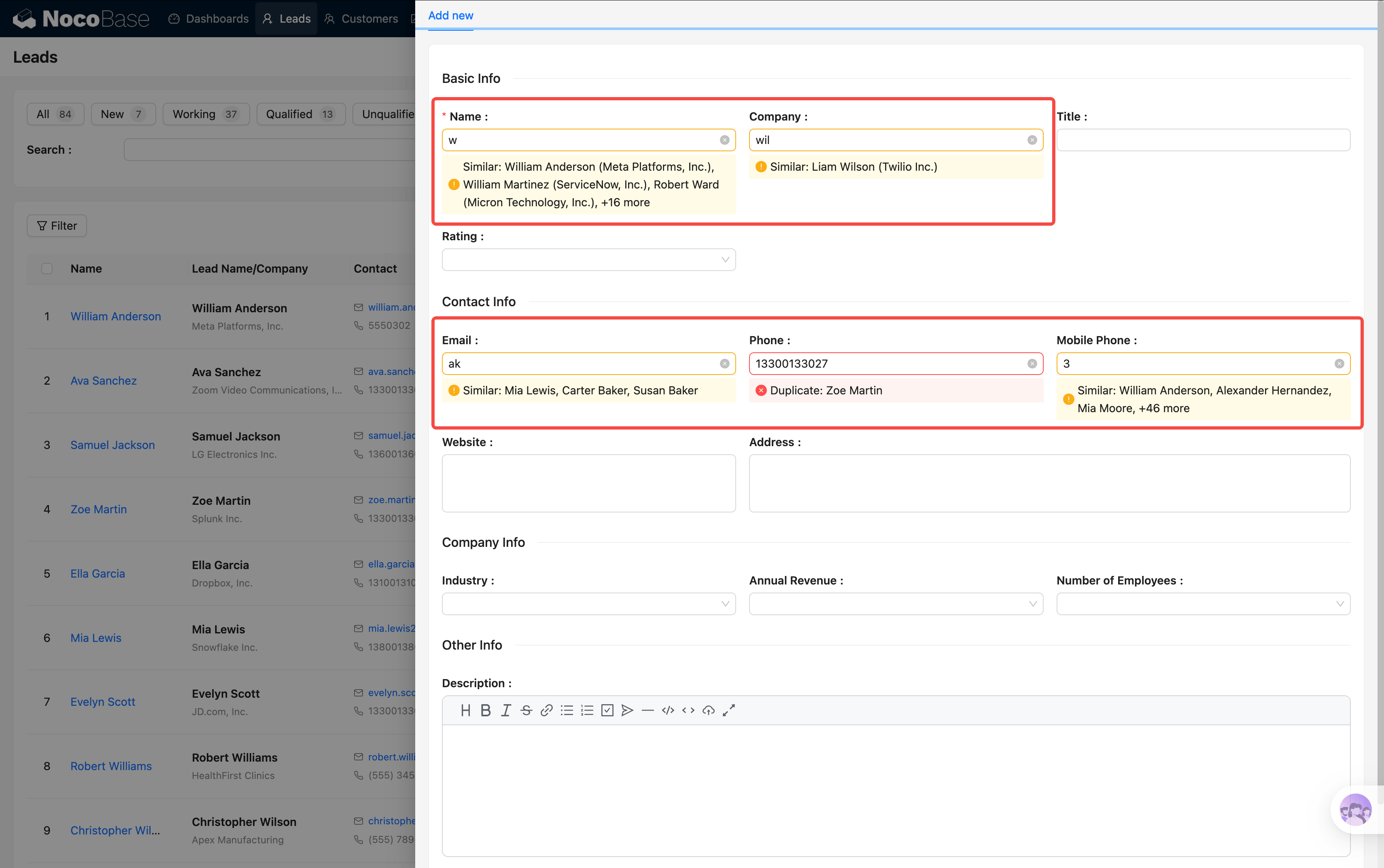Toggle bold formatting in Description editor
Viewport: 1384px width, 868px height.
(x=485, y=710)
